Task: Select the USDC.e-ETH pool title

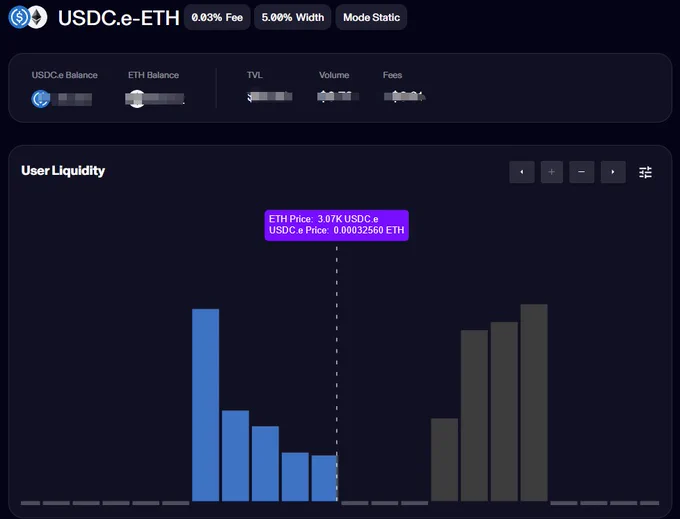Action: tap(119, 18)
